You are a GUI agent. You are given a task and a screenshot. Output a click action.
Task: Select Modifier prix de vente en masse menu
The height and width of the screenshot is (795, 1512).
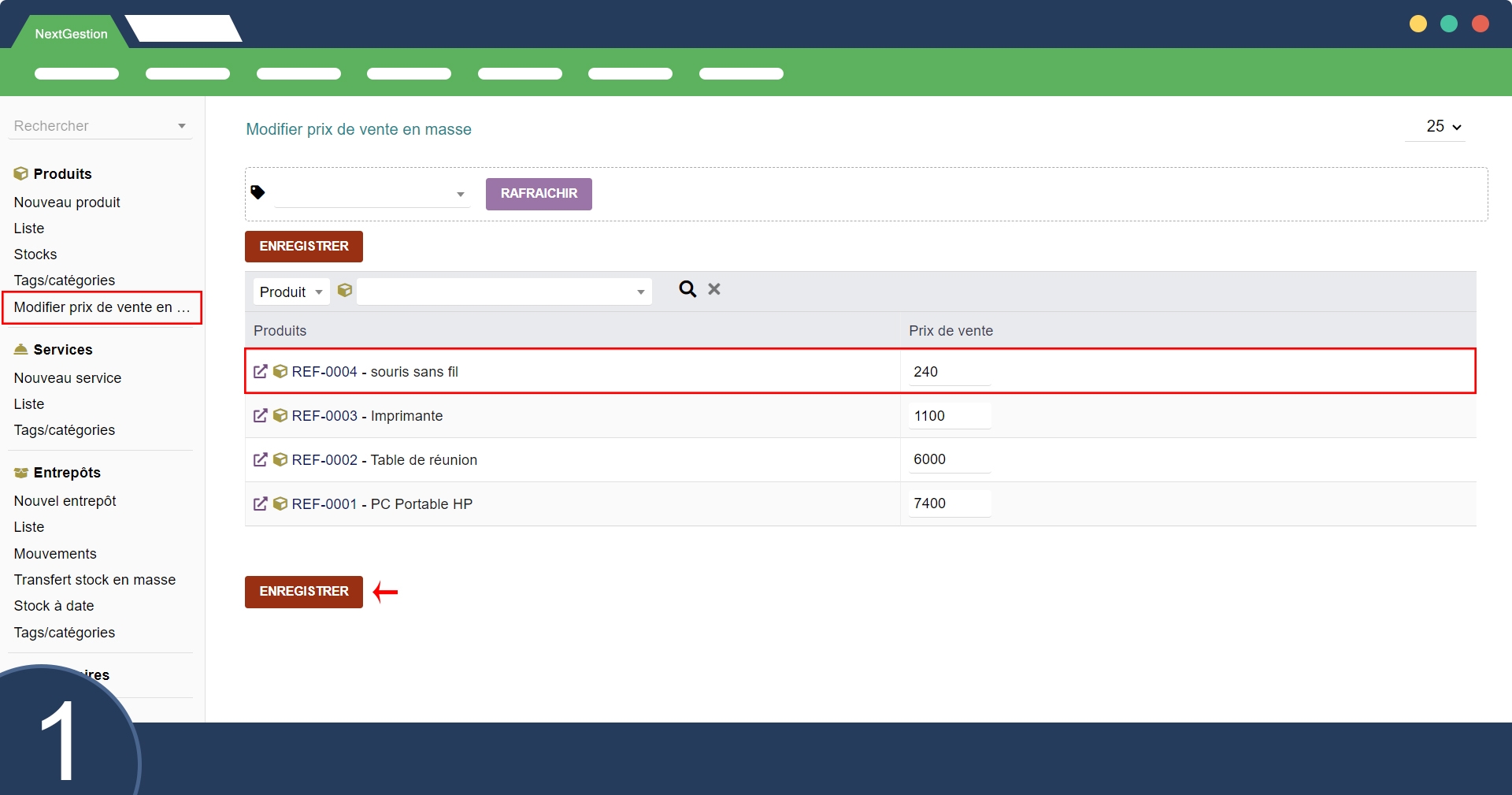[x=102, y=307]
